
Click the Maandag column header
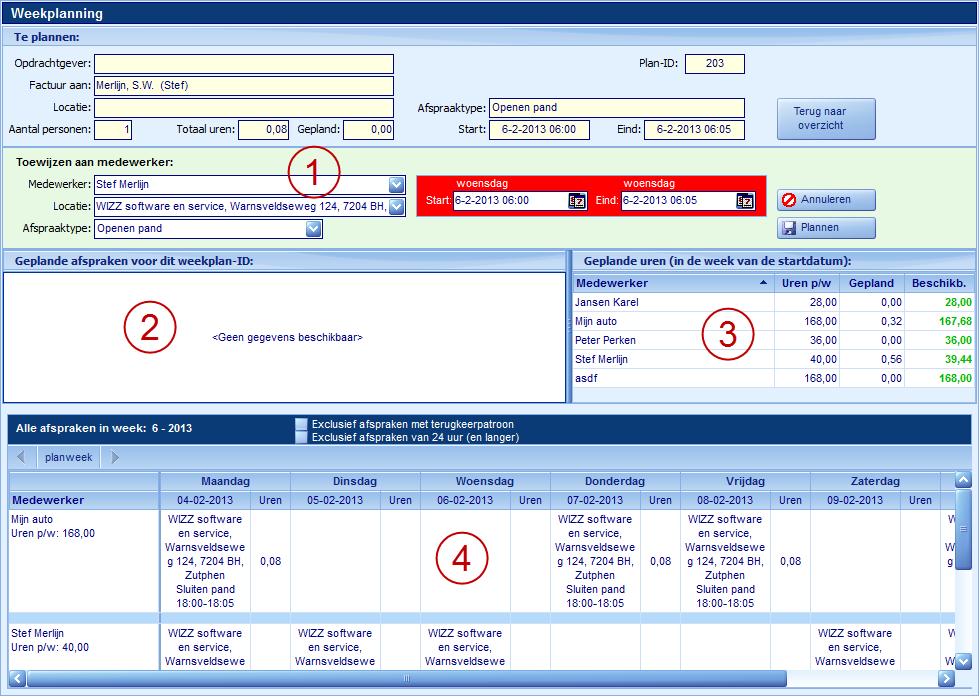225,481
